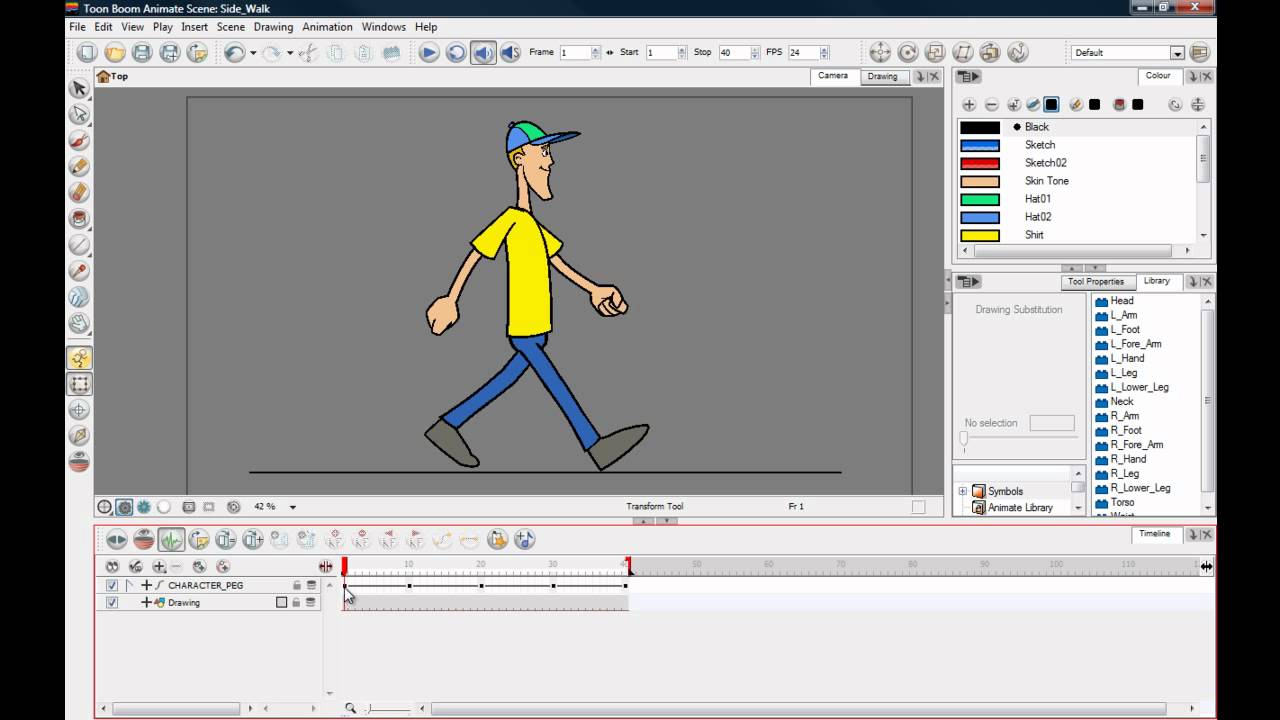Image resolution: width=1280 pixels, height=720 pixels.
Task: Select the Paint bucket tool
Action: pos(79,218)
